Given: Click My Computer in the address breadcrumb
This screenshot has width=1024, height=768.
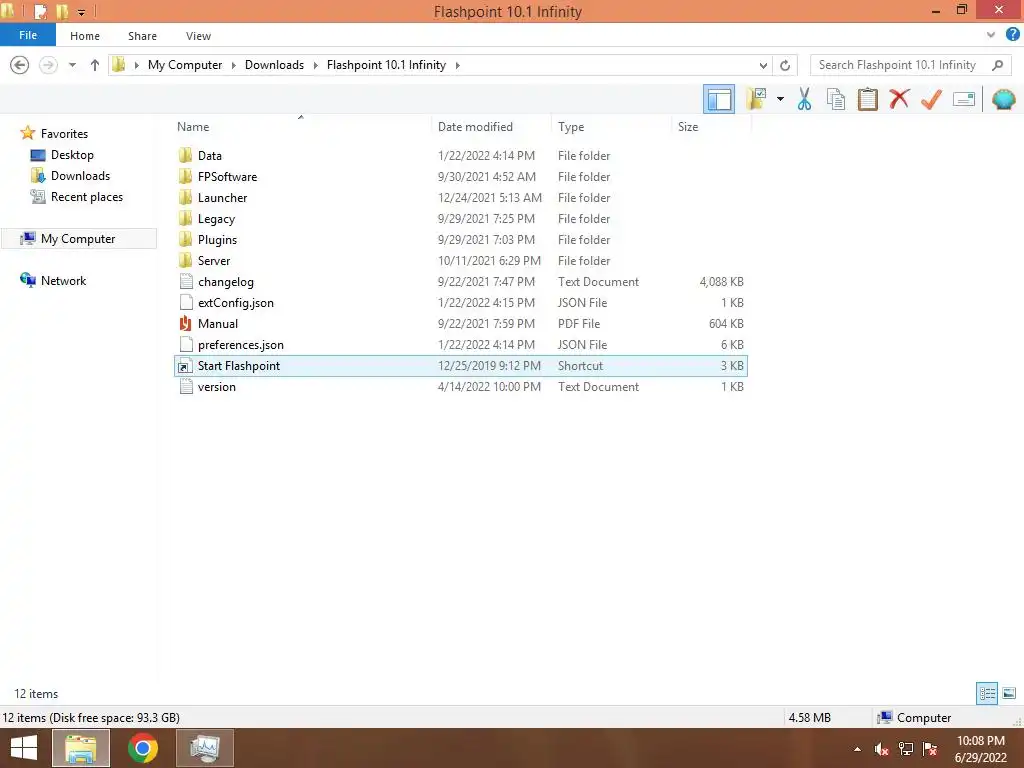Looking at the screenshot, I should [185, 65].
